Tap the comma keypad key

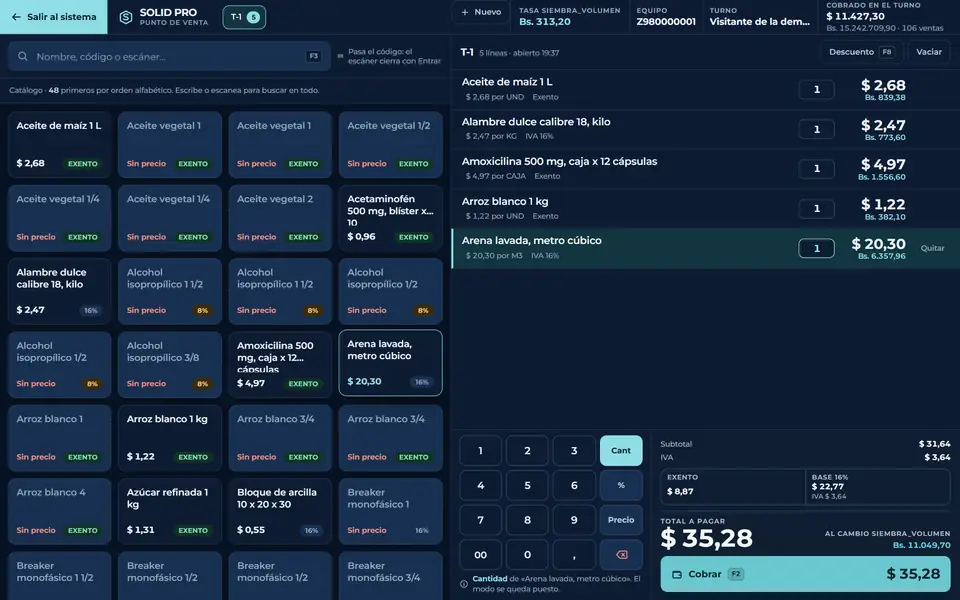click(574, 555)
